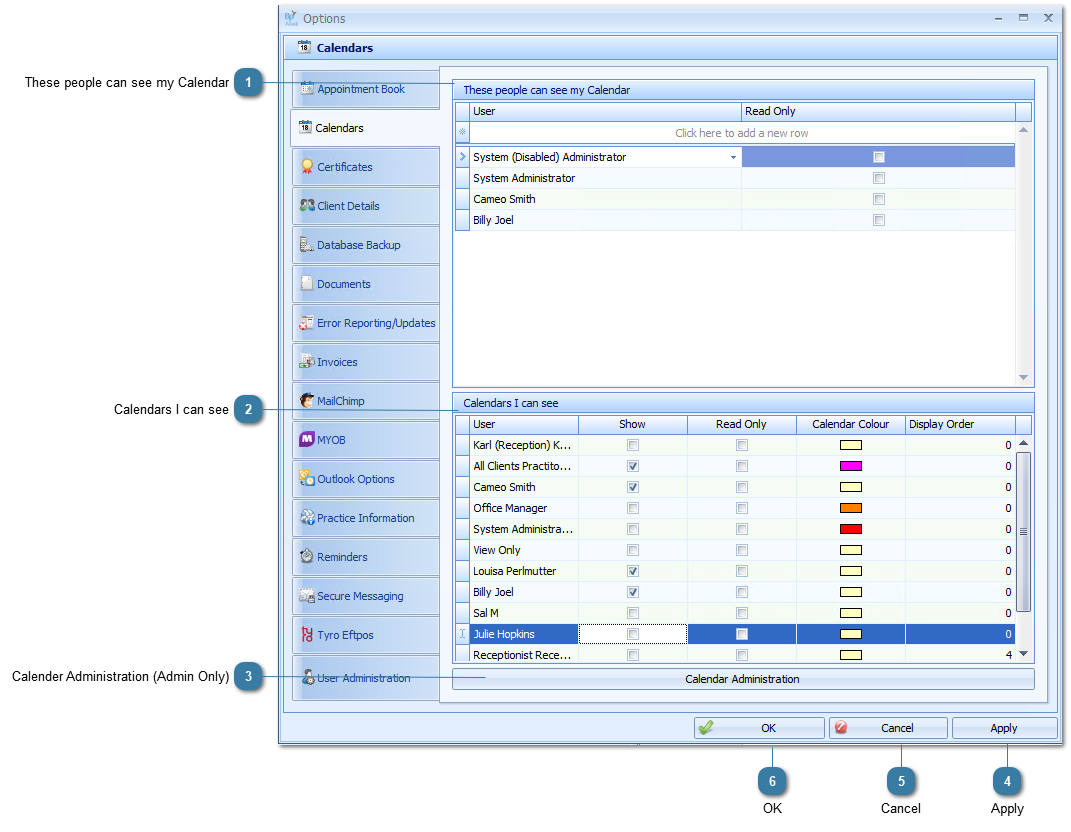This screenshot has width=1071, height=832.
Task: Uncheck Show for All Clients Practitioner calendar
Action: (x=633, y=467)
